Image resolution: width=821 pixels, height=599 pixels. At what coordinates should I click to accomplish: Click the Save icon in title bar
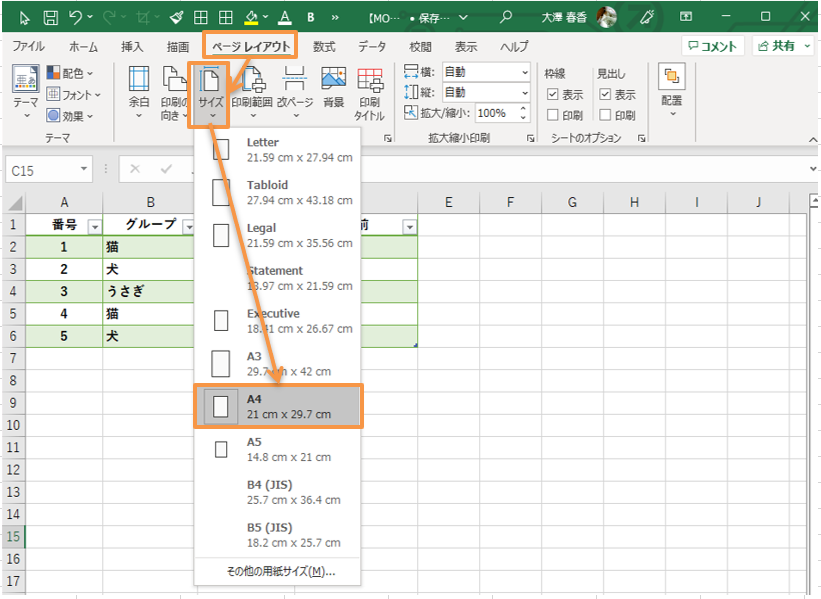coord(51,17)
